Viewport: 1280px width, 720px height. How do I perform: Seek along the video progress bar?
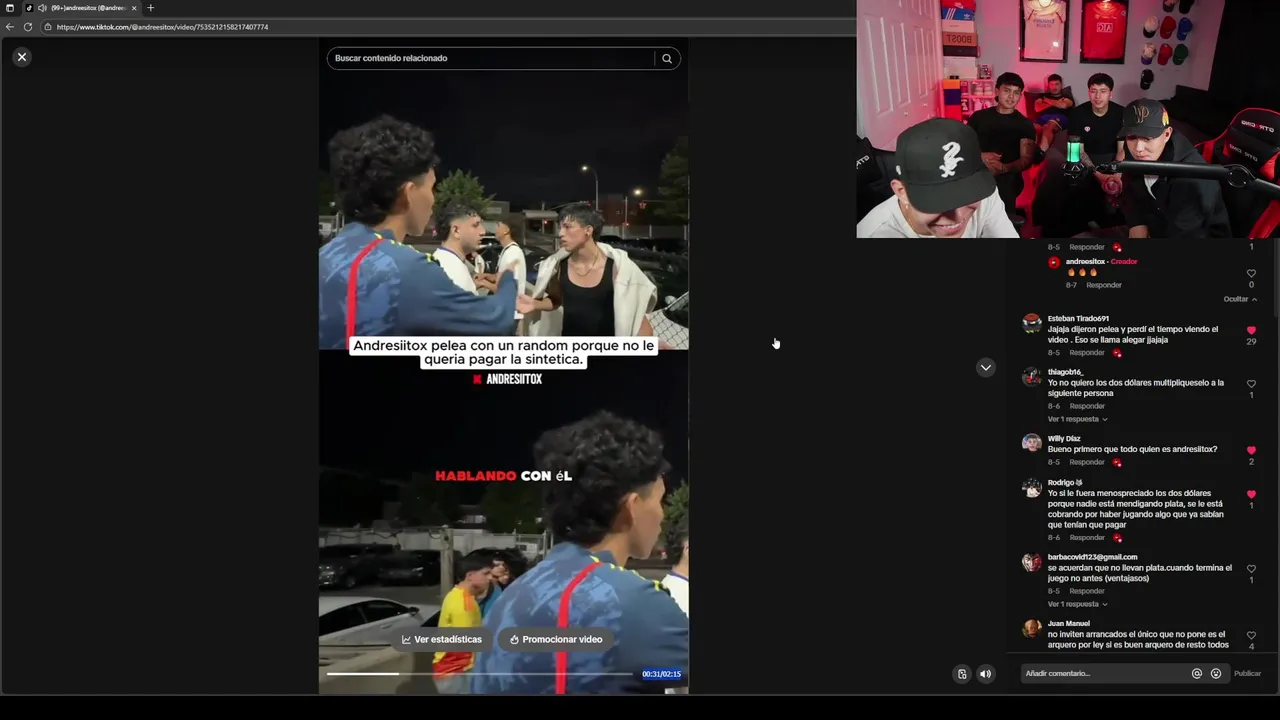click(x=480, y=674)
